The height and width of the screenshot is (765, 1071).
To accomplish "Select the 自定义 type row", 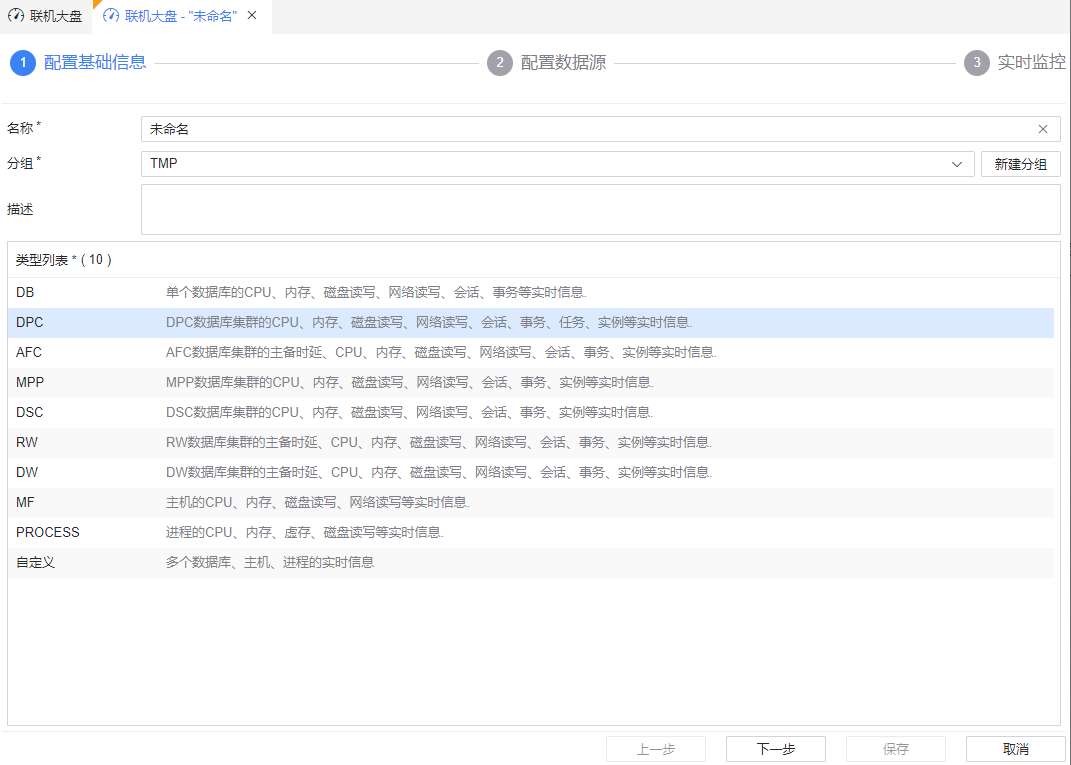I will (531, 563).
